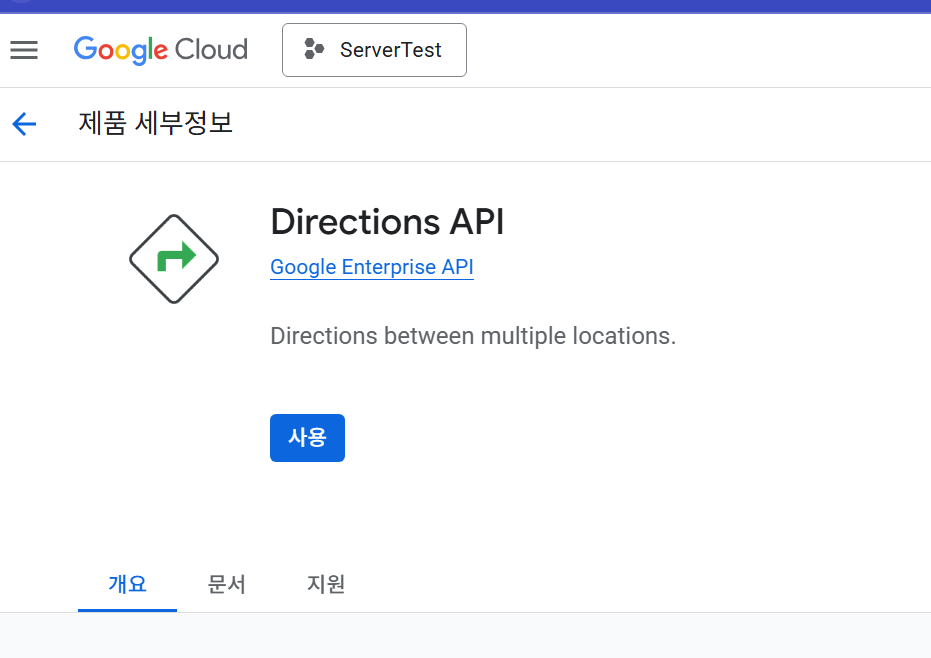The height and width of the screenshot is (658, 931).
Task: Open the hamburger navigation menu
Action: click(x=24, y=50)
